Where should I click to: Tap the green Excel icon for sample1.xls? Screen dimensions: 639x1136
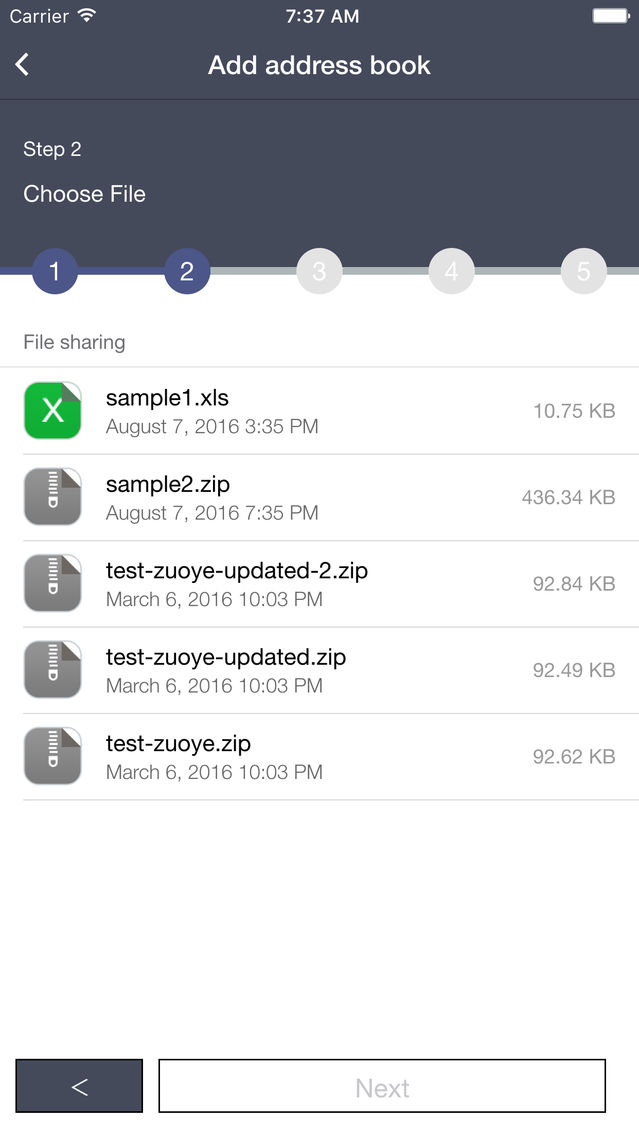(52, 410)
